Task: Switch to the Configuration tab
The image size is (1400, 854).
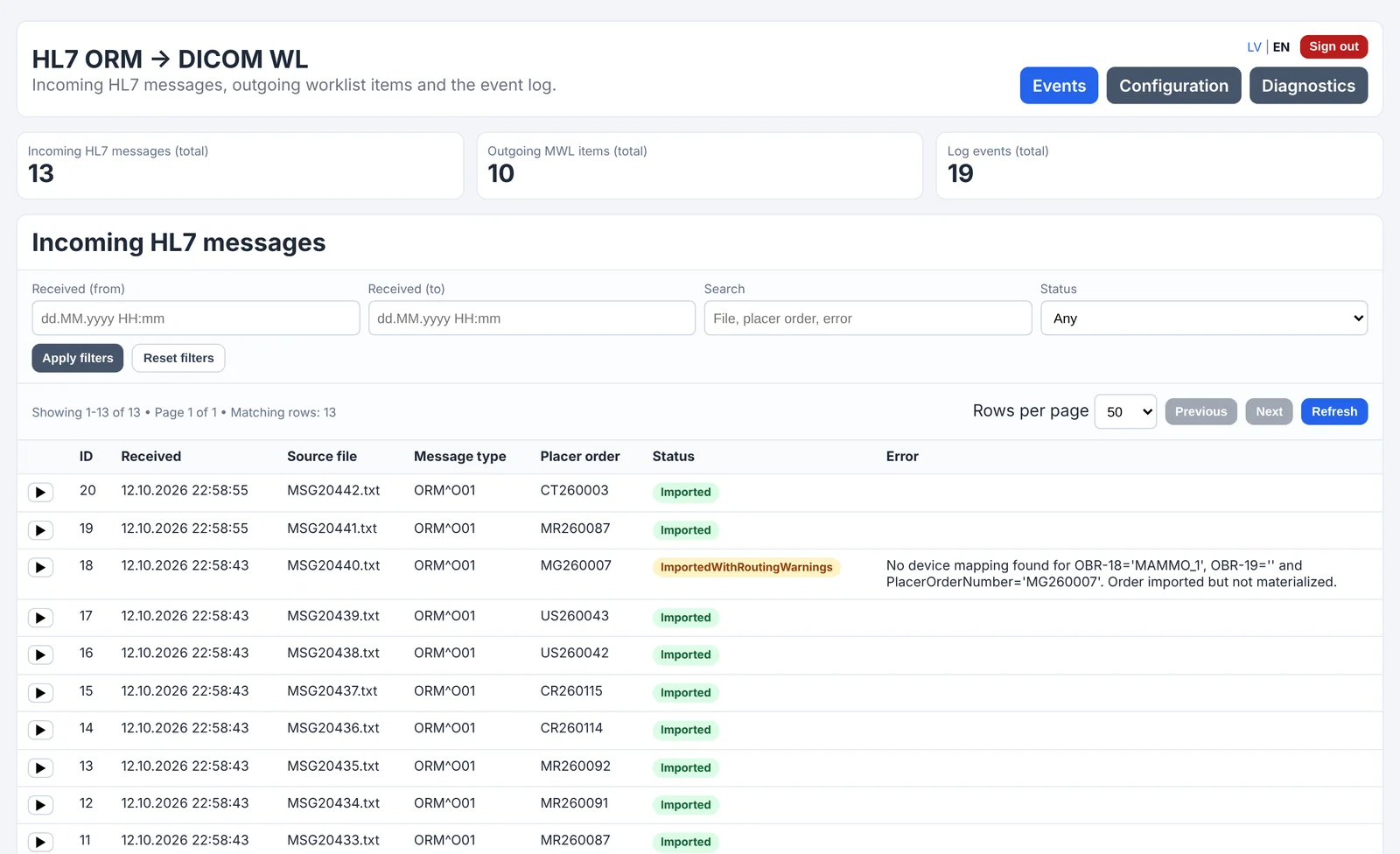Action: click(1173, 86)
